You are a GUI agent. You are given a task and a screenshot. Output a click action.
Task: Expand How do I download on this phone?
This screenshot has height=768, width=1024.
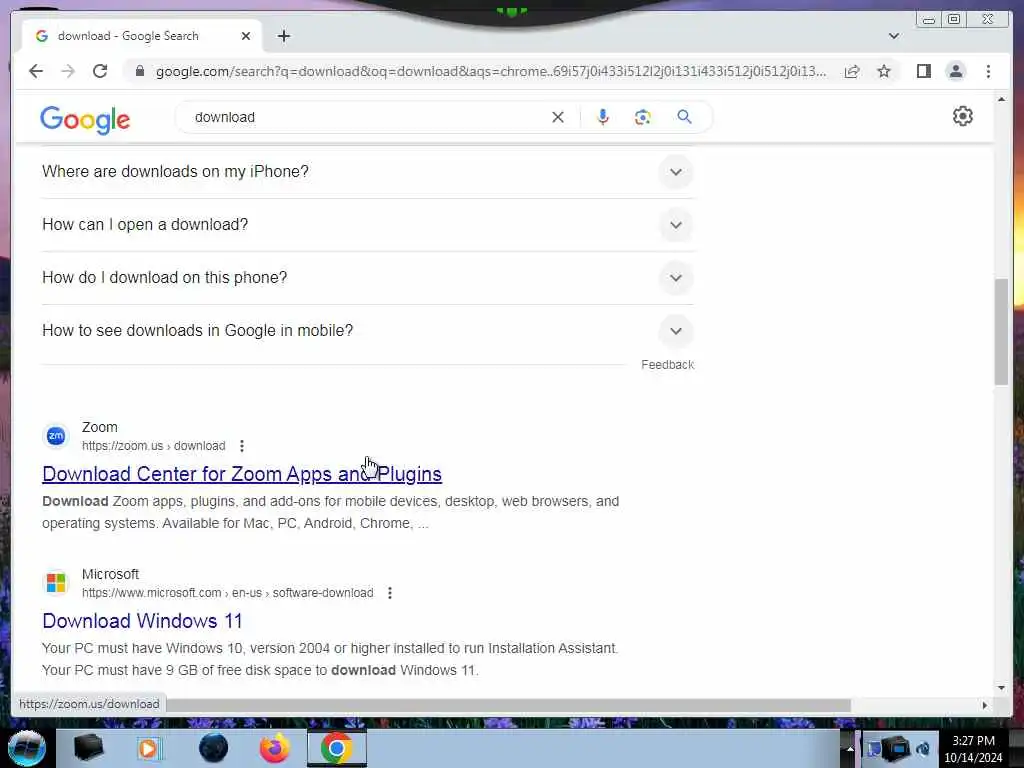click(367, 278)
